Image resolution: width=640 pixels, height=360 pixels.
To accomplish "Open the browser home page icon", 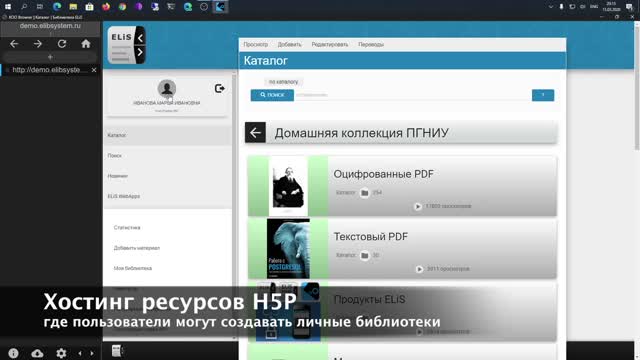I will (x=86, y=44).
